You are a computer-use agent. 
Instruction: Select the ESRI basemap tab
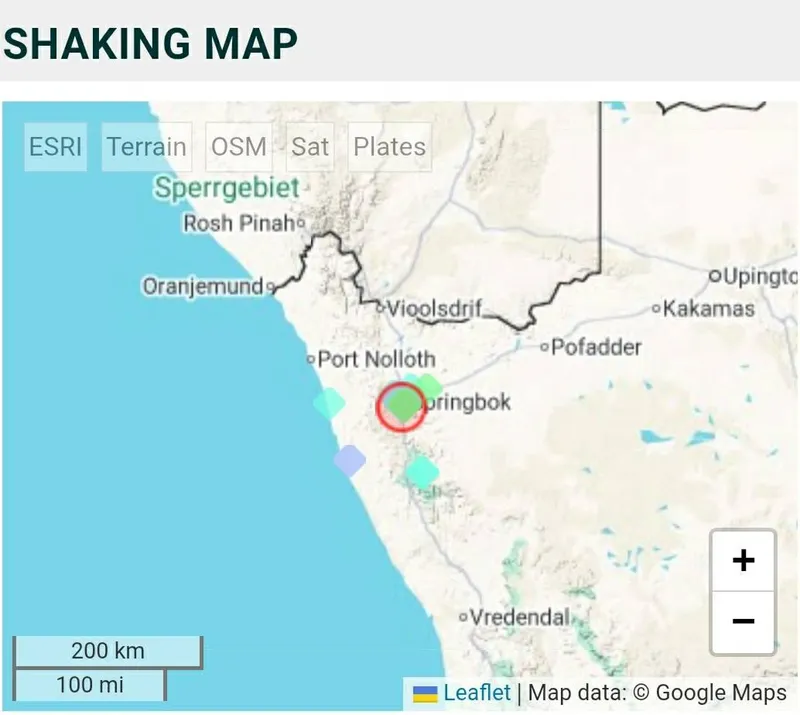[x=55, y=147]
